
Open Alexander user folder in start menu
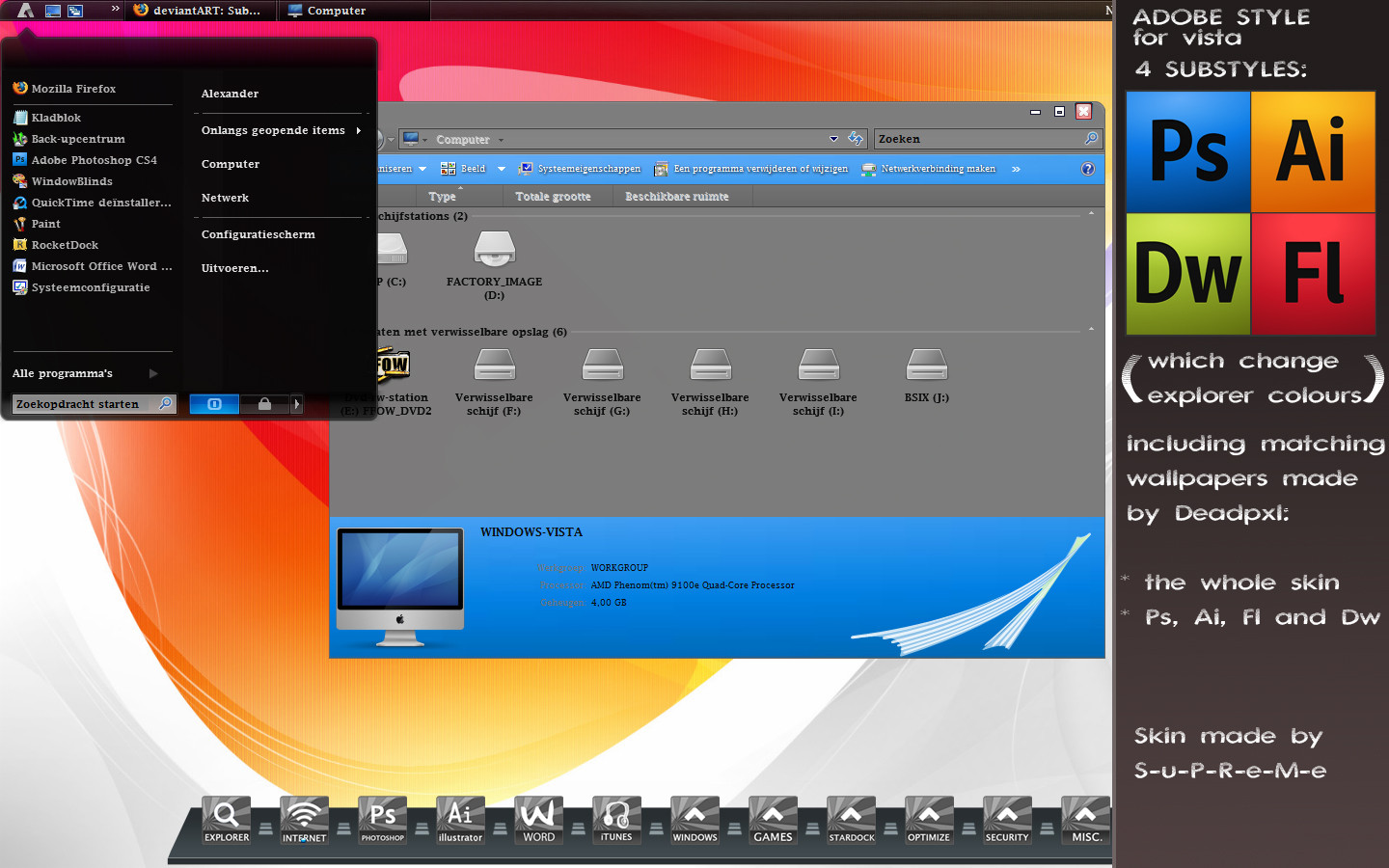click(x=230, y=94)
